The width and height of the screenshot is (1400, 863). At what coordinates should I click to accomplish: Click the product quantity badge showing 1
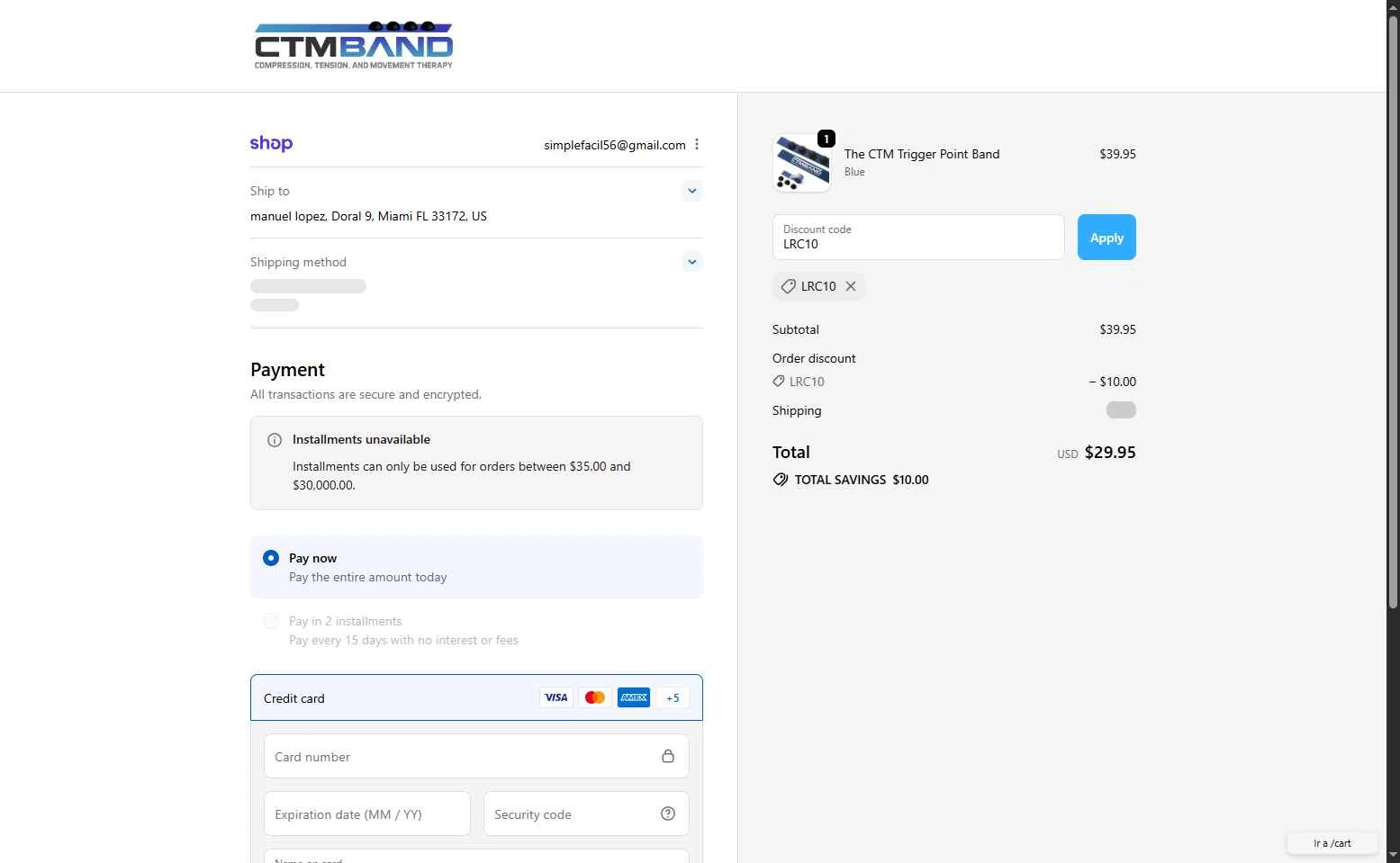point(826,139)
